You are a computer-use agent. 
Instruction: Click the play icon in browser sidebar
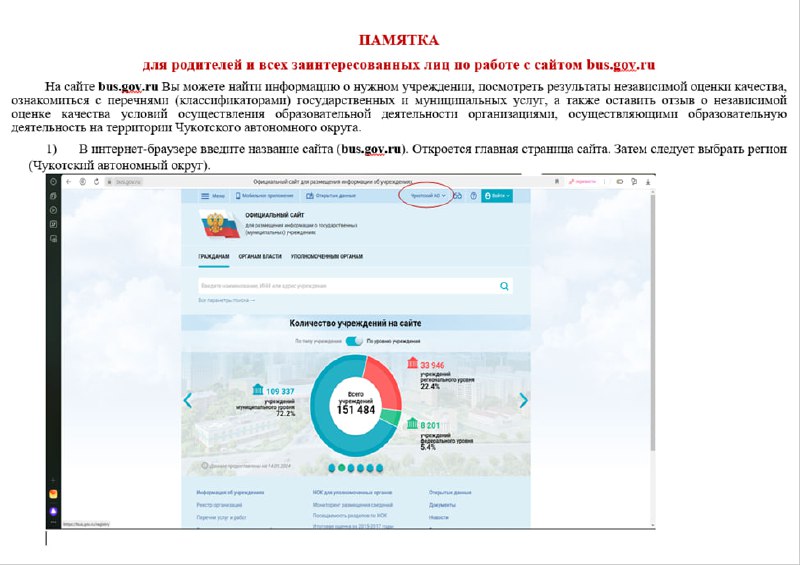pos(53,210)
